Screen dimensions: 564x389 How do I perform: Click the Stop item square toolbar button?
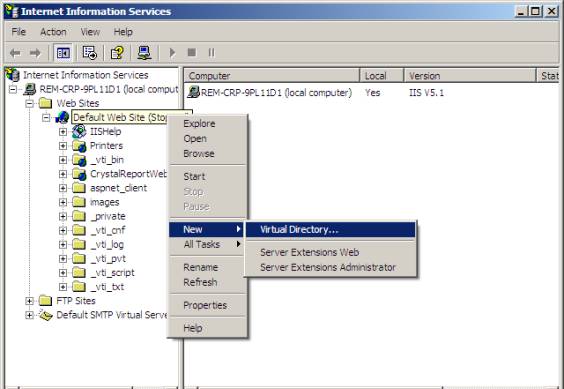[x=192, y=53]
